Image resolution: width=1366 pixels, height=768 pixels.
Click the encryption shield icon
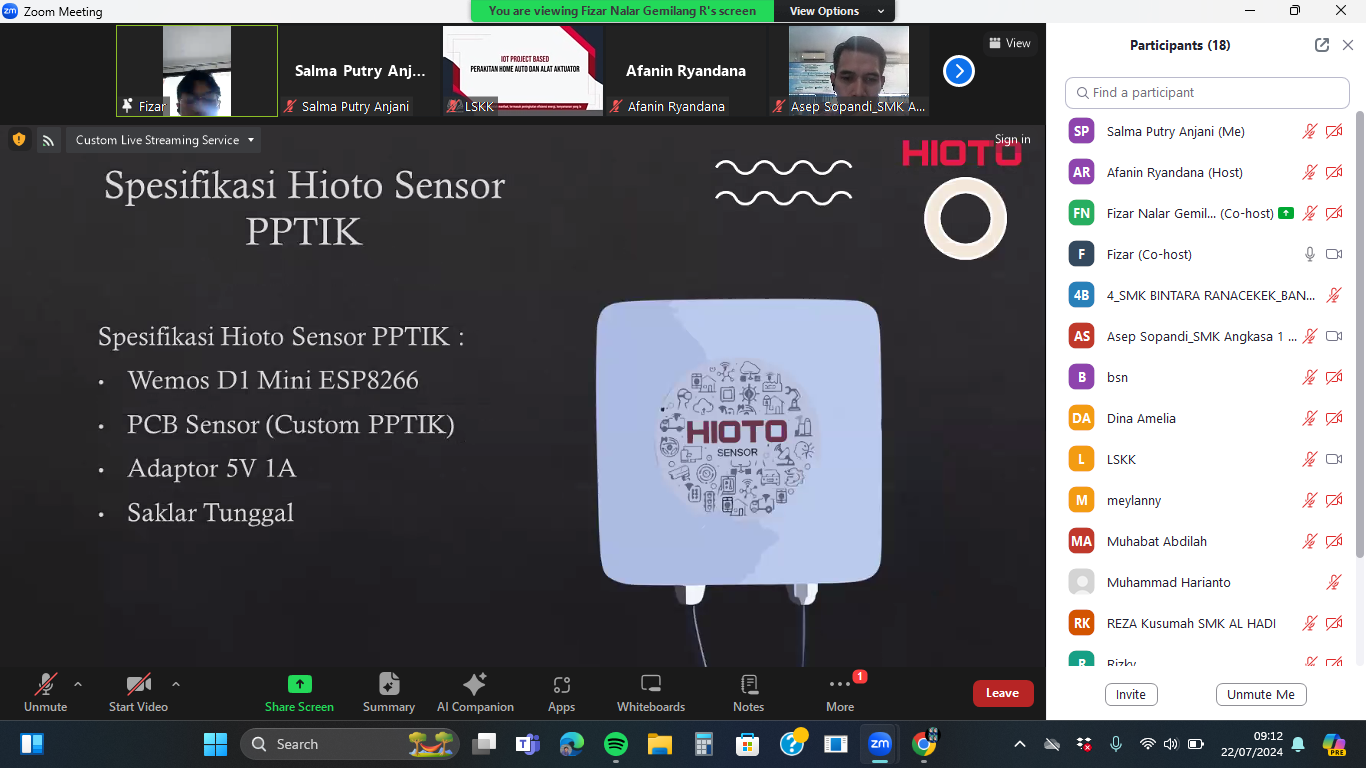point(18,140)
